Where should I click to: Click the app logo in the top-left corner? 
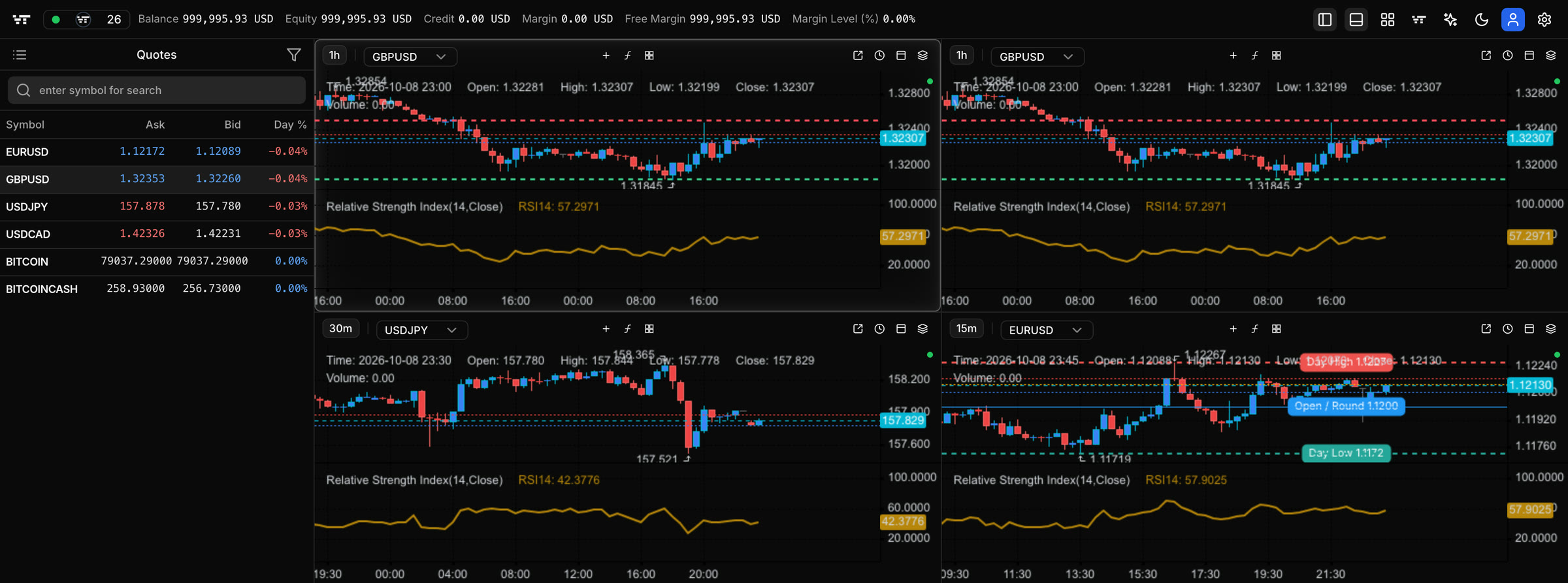[x=22, y=20]
